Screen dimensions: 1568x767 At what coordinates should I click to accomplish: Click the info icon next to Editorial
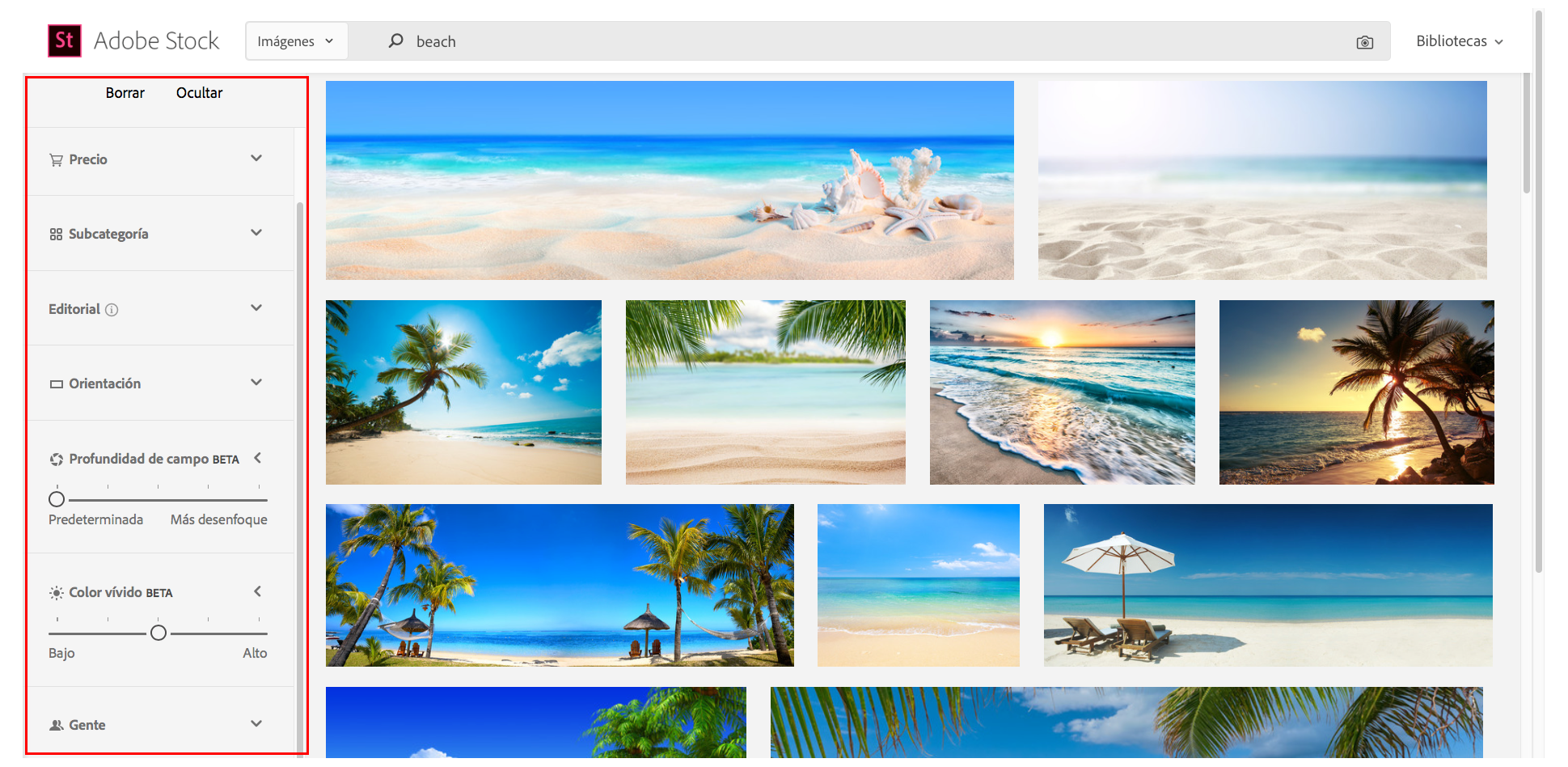coord(112,309)
